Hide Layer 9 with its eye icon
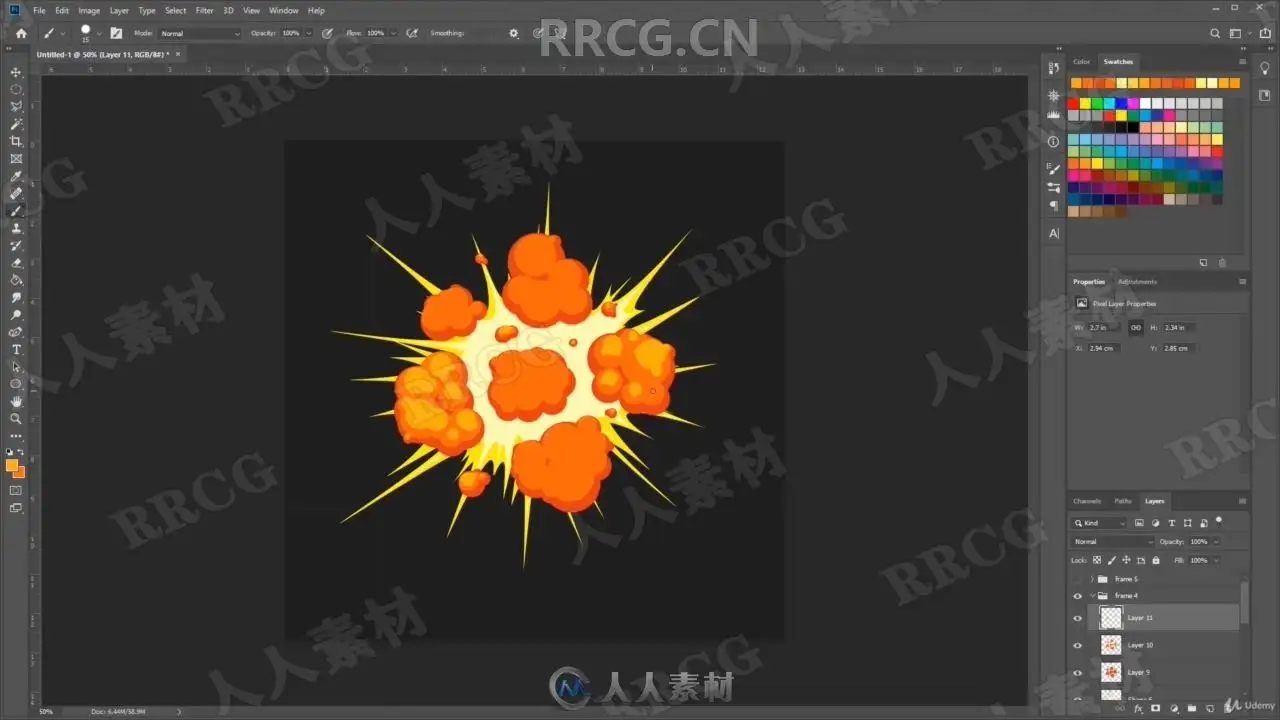The width and height of the screenshot is (1280, 720). 1077,672
